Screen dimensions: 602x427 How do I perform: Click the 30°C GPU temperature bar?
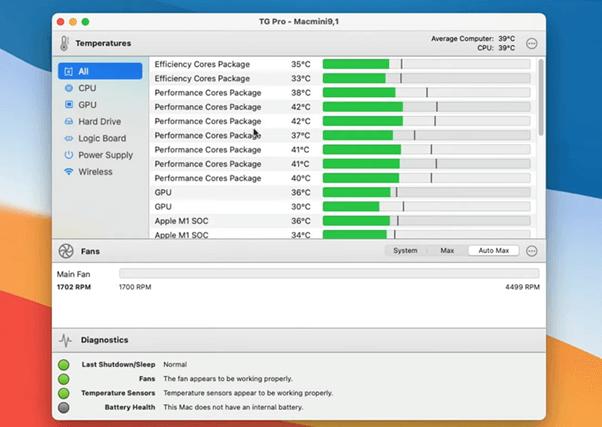[427, 207]
